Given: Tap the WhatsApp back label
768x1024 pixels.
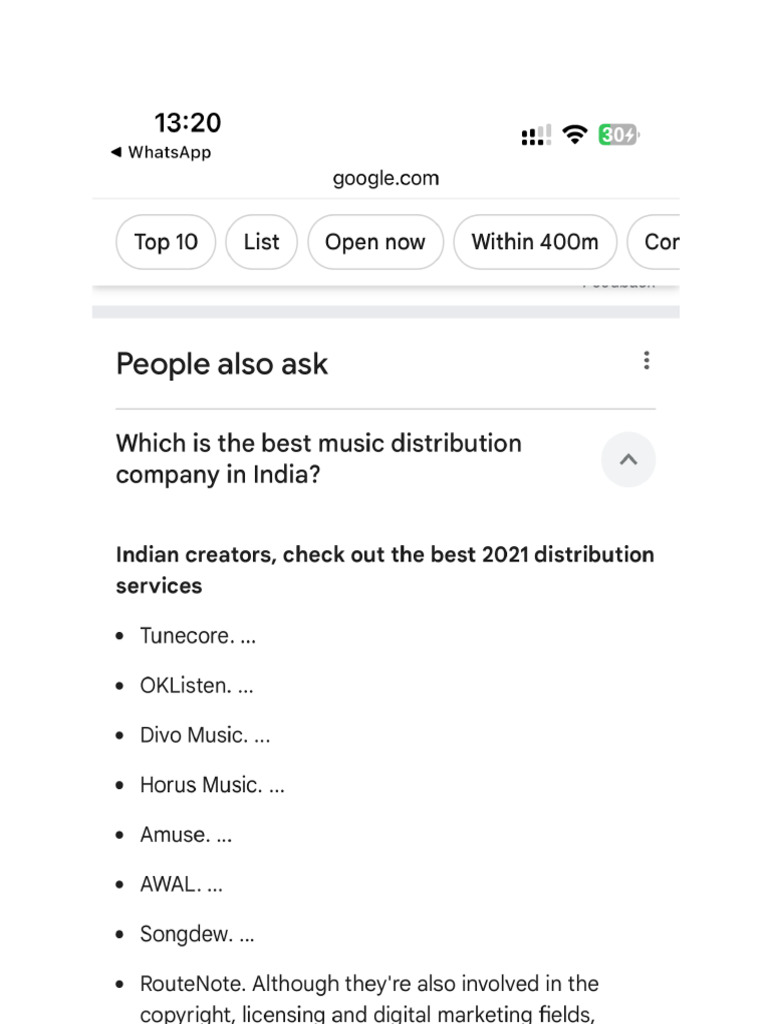Looking at the screenshot, I should pyautogui.click(x=169, y=152).
